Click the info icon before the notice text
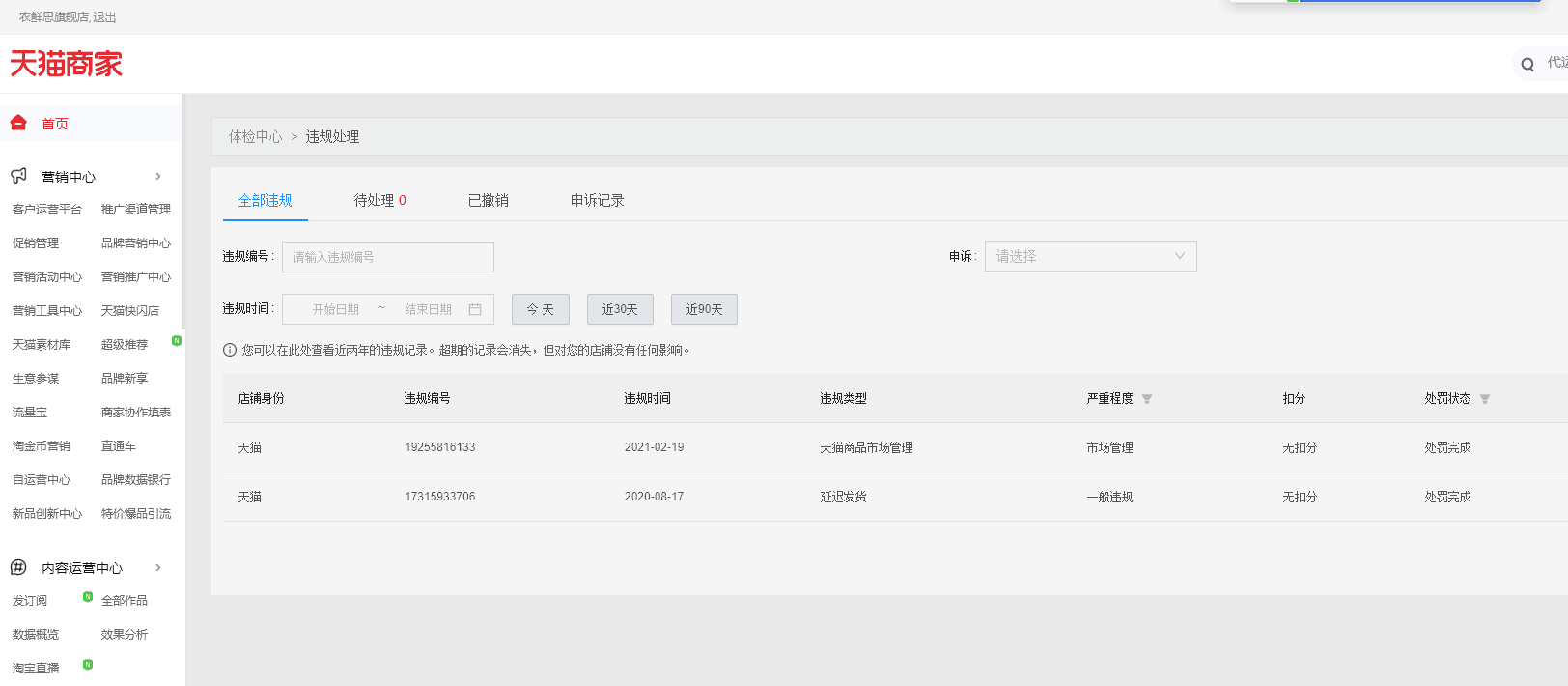Image resolution: width=1568 pixels, height=686 pixels. (230, 350)
